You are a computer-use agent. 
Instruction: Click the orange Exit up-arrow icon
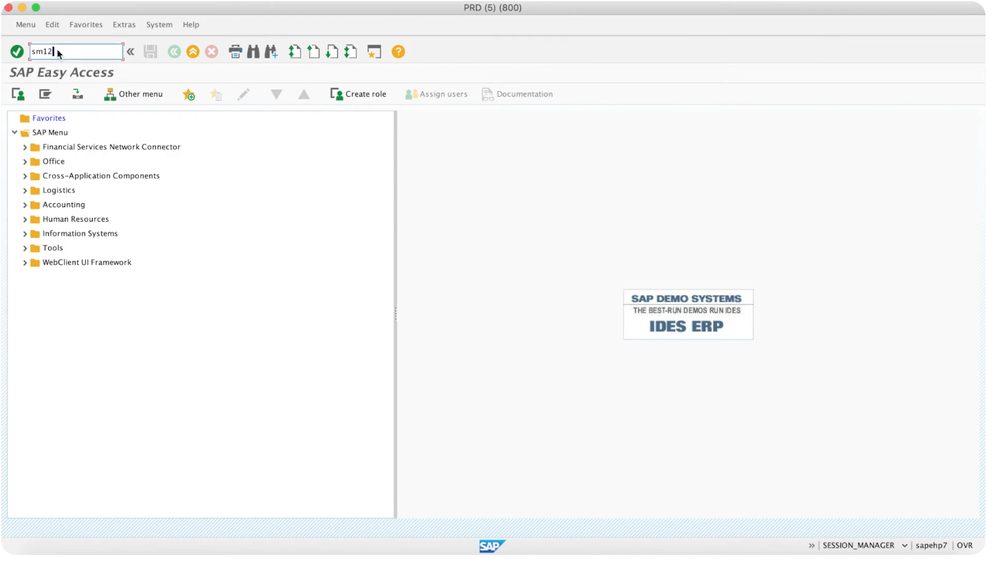pos(193,52)
